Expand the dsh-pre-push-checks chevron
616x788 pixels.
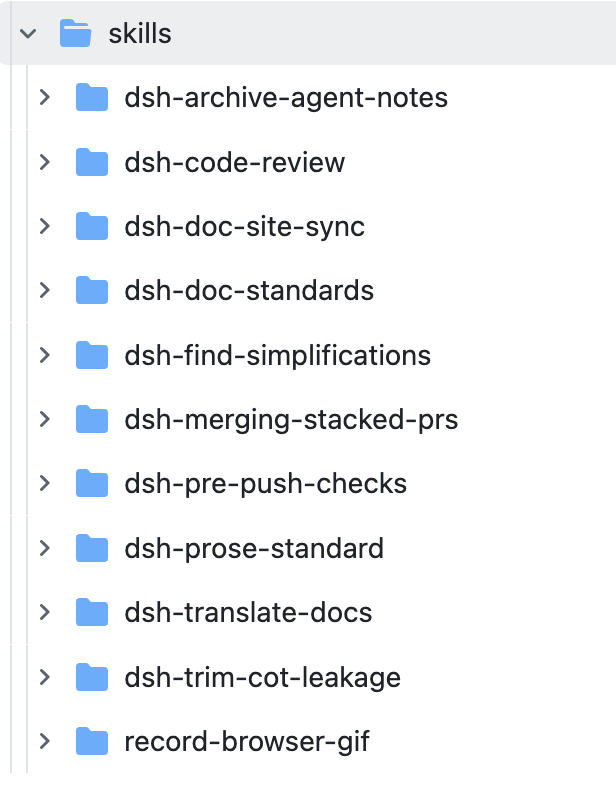click(x=45, y=483)
